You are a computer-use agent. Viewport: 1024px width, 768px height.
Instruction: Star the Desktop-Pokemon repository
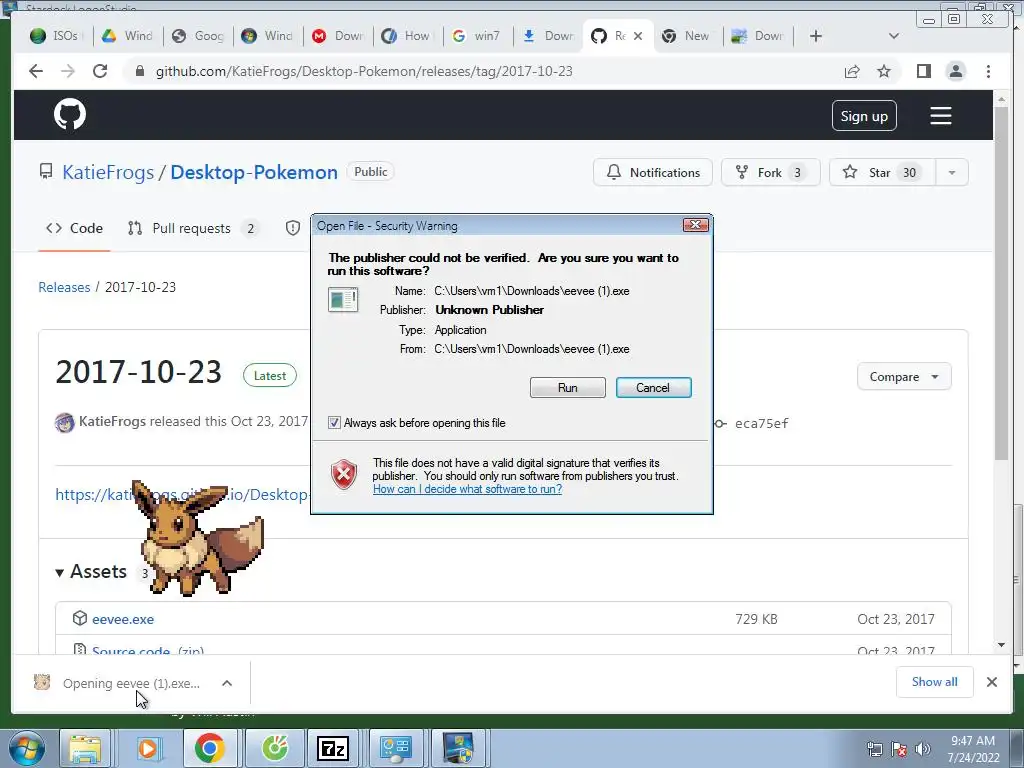pos(882,172)
